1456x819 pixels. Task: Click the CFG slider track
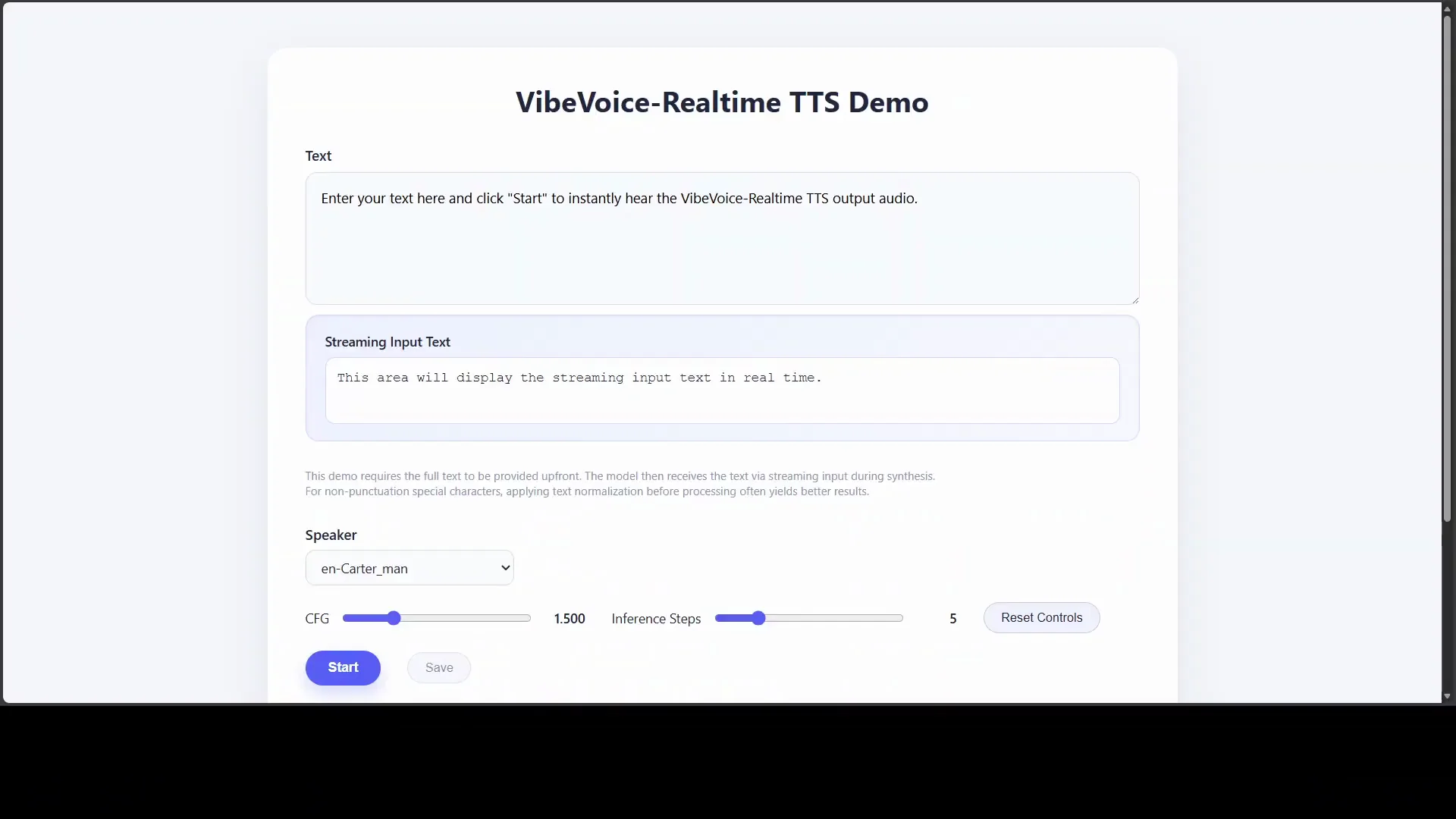470,618
